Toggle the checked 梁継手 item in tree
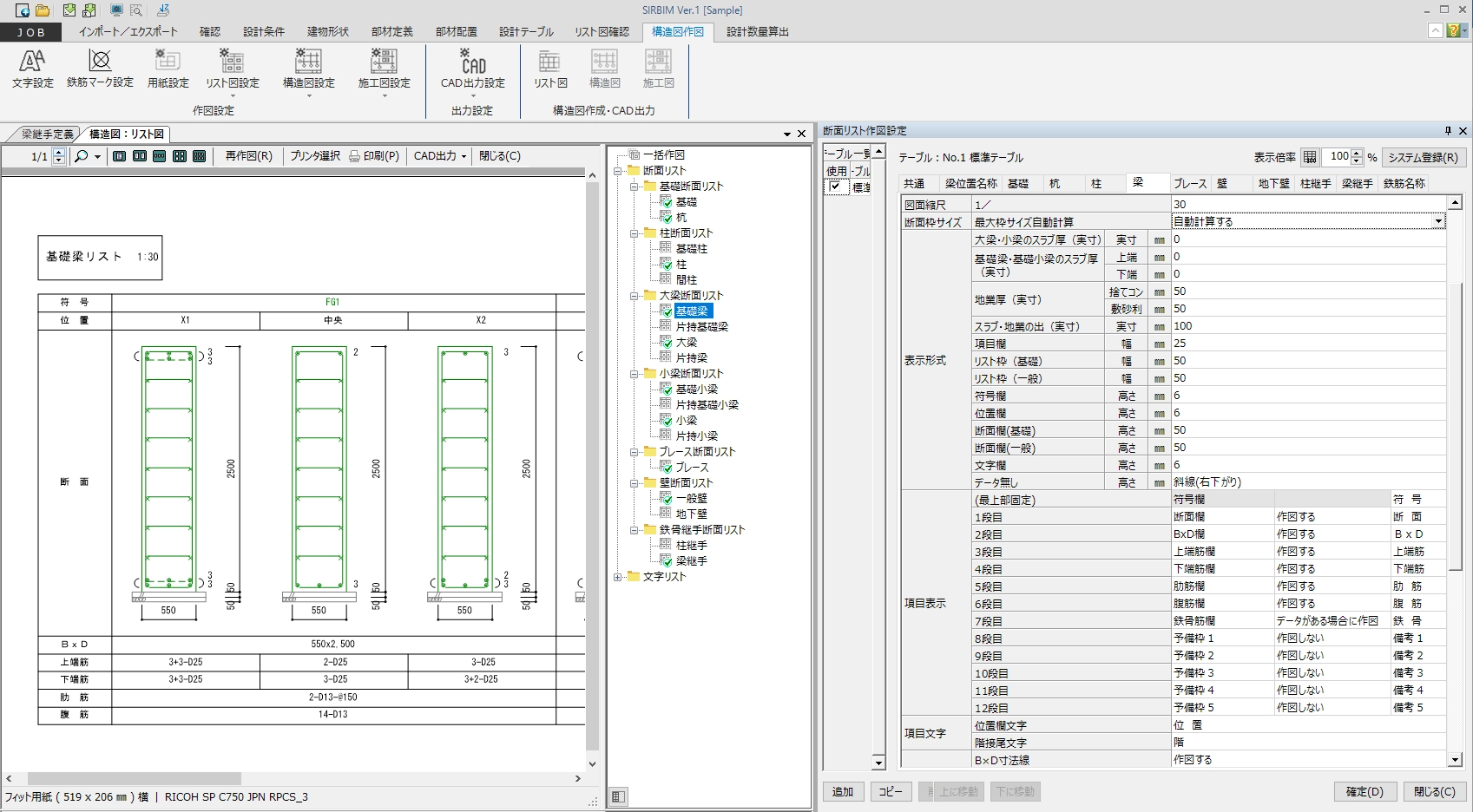The height and width of the screenshot is (812, 1473). 667,560
